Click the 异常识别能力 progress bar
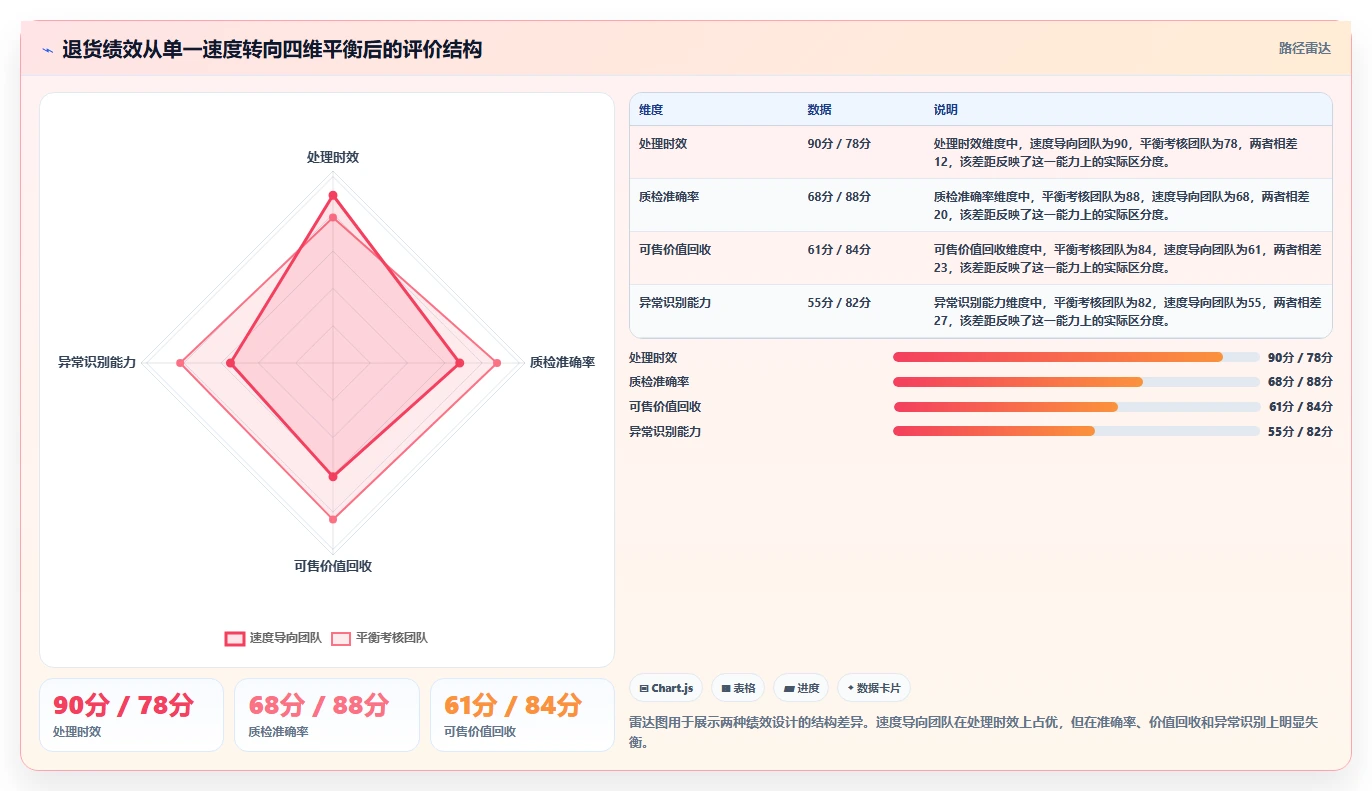Image resolution: width=1372 pixels, height=791 pixels. point(1076,431)
